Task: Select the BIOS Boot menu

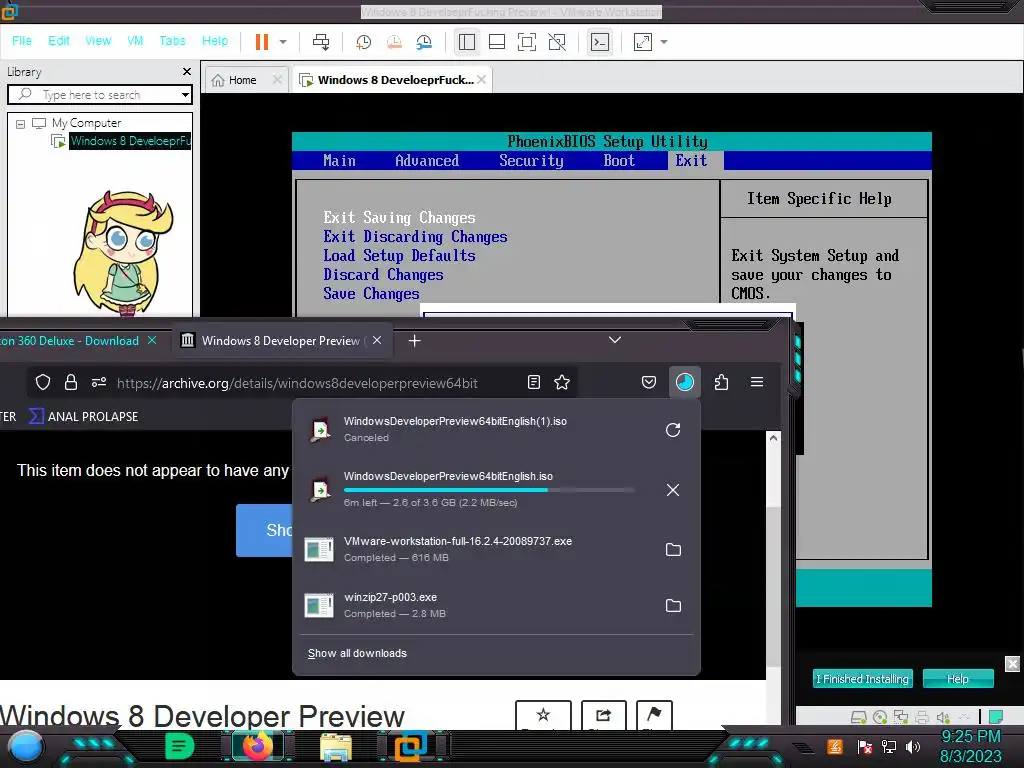Action: [x=619, y=161]
